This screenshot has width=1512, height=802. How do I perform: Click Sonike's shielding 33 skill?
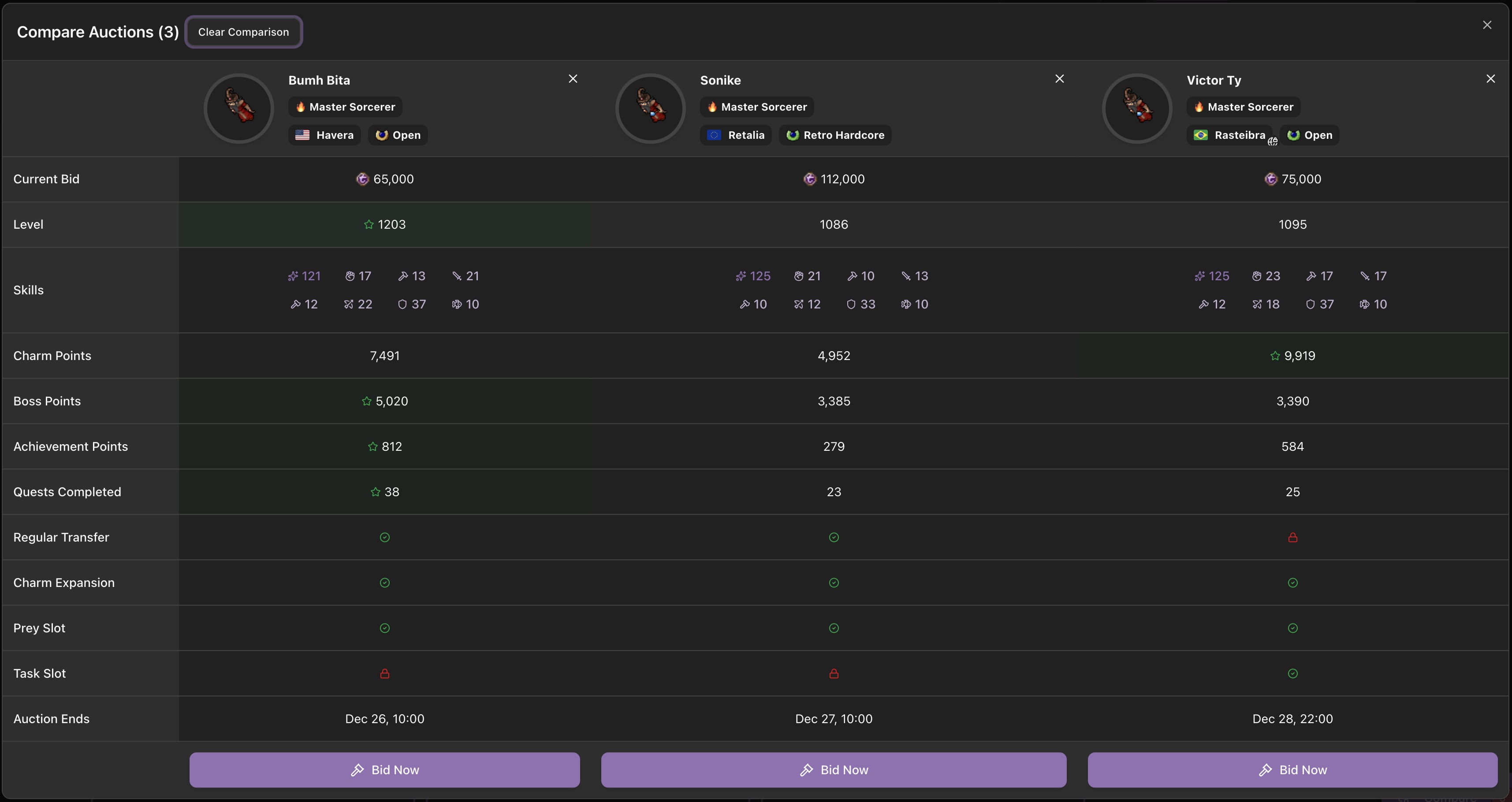861,304
